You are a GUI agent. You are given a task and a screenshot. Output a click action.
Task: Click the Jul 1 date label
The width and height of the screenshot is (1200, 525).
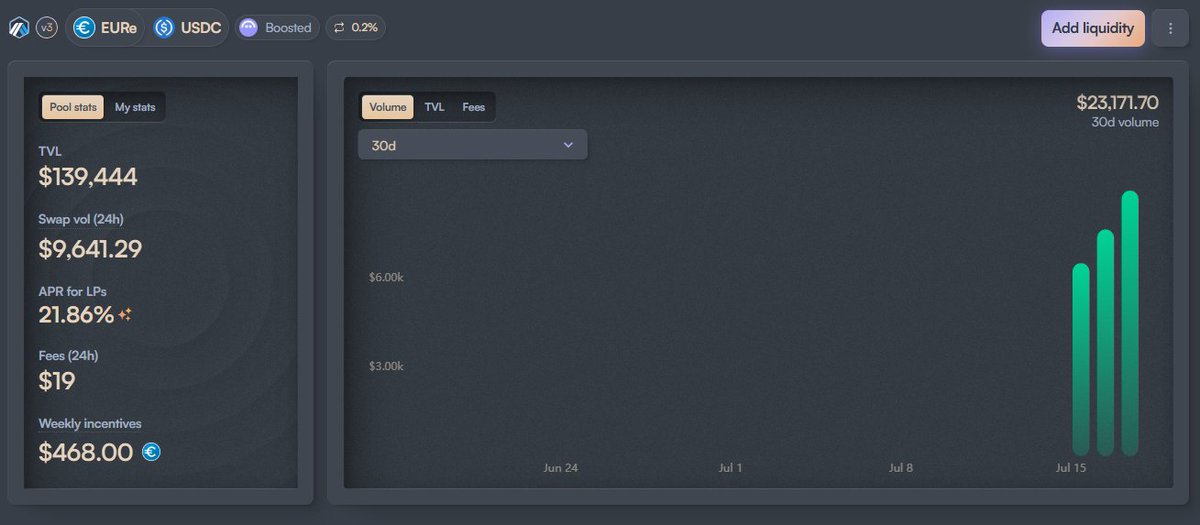(x=730, y=468)
